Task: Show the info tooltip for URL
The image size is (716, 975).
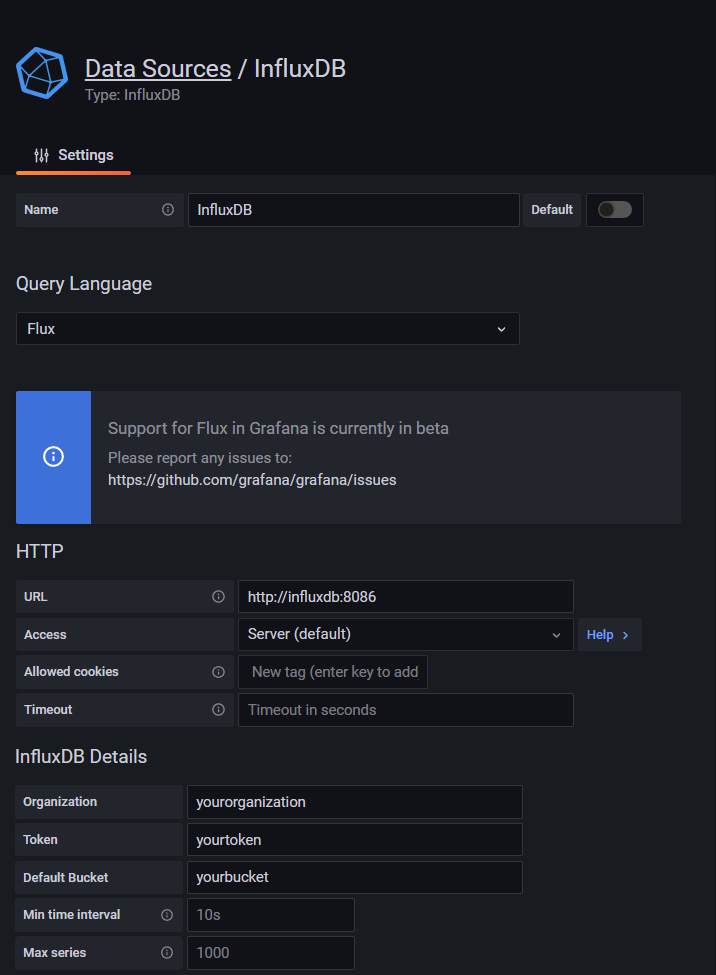Action: coord(218,596)
